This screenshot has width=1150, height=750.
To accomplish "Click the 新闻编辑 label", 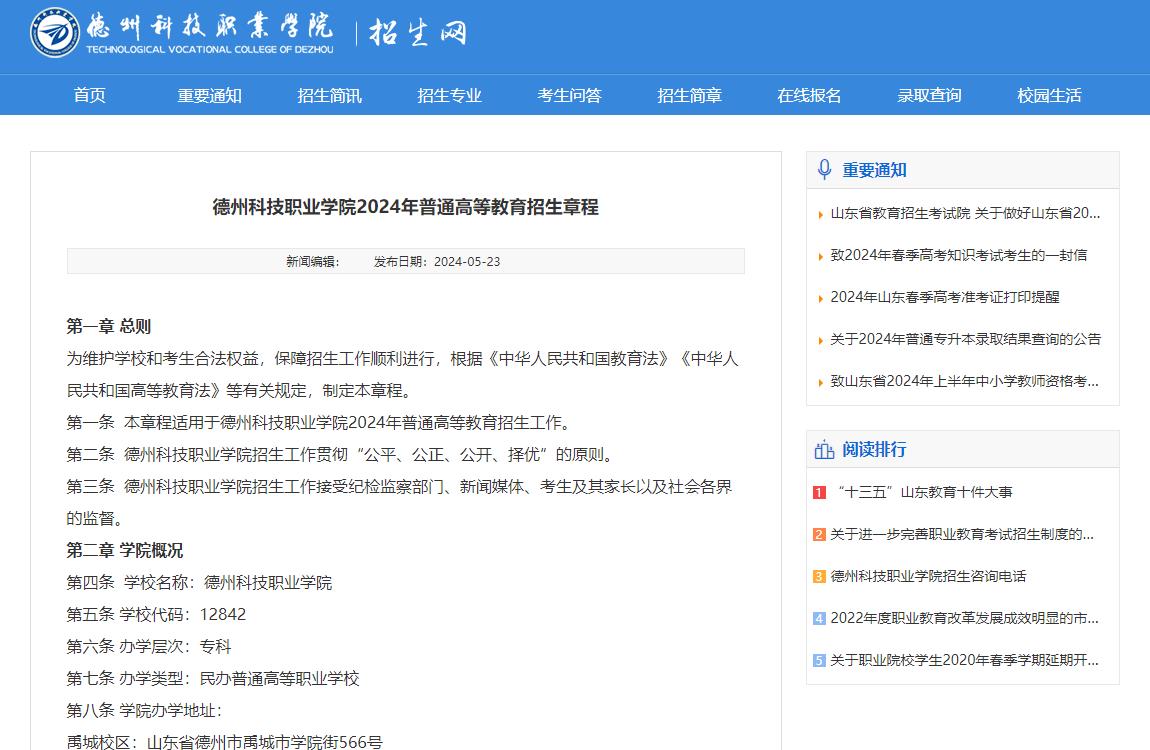I will point(312,262).
